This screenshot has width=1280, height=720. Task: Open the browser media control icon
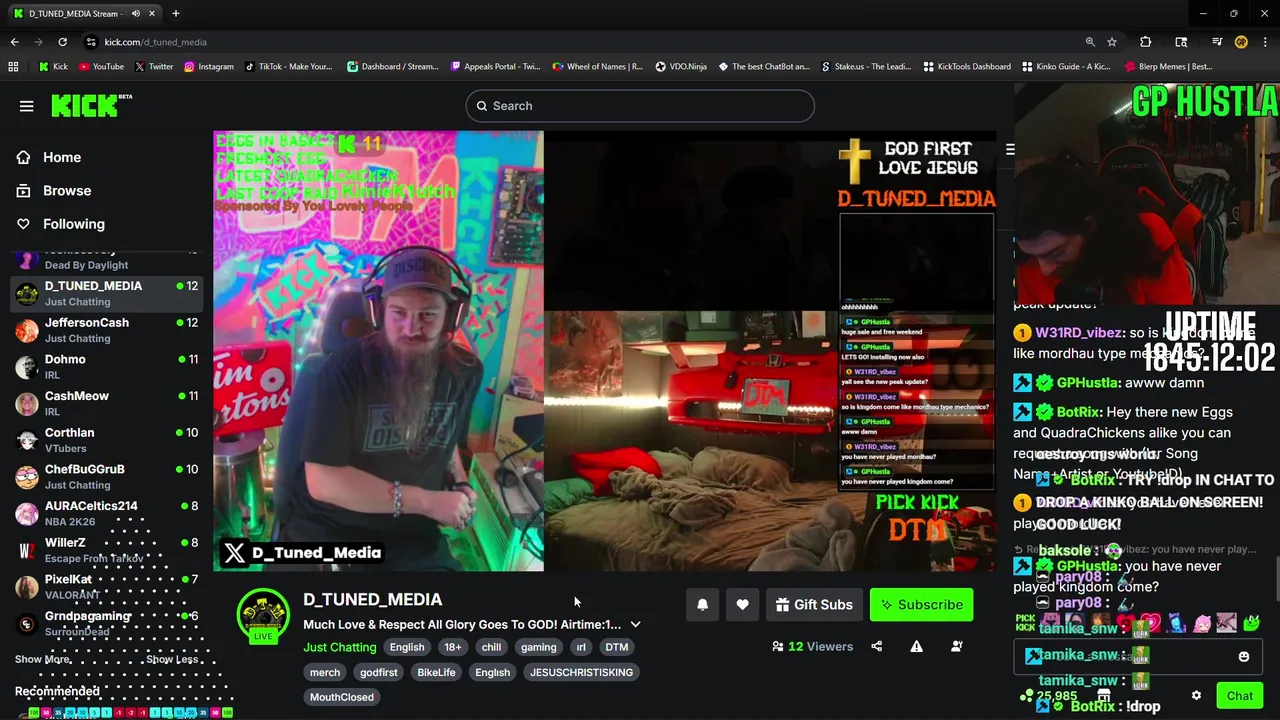[x=1217, y=42]
